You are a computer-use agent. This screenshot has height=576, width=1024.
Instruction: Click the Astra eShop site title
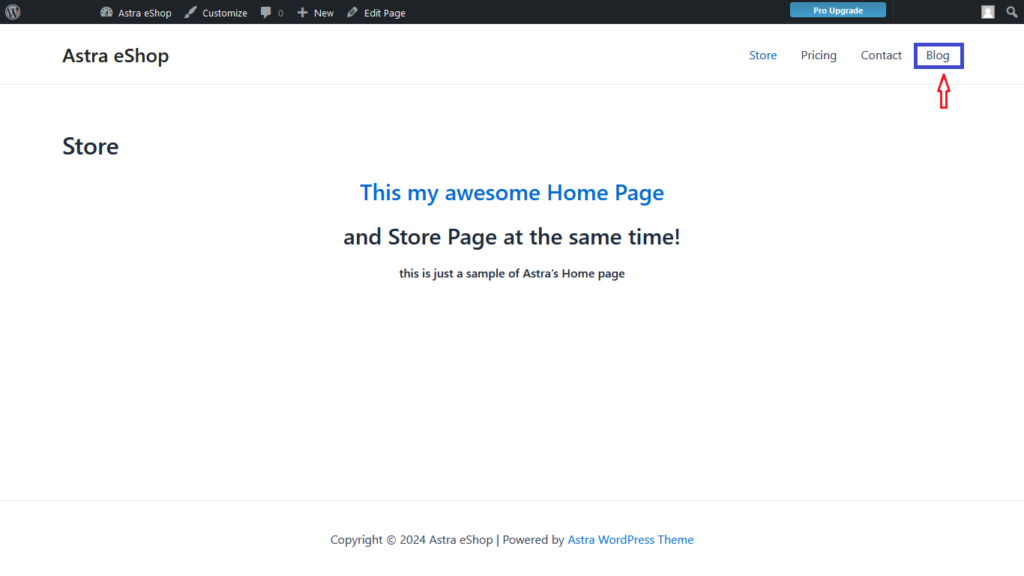click(115, 56)
